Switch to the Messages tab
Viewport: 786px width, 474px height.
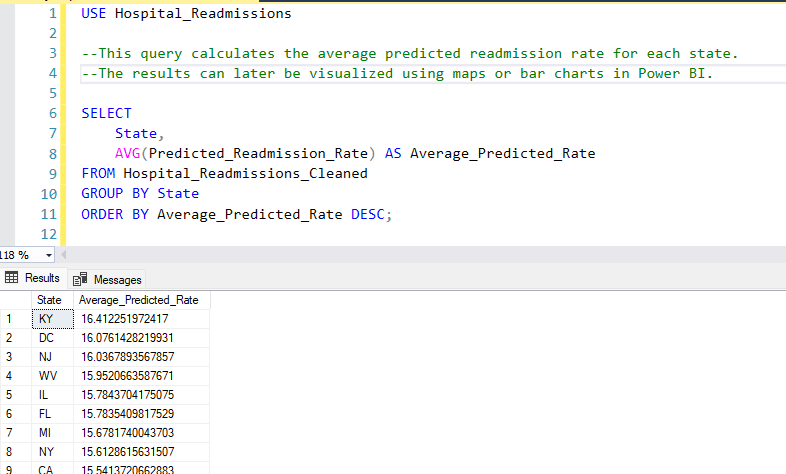107,280
